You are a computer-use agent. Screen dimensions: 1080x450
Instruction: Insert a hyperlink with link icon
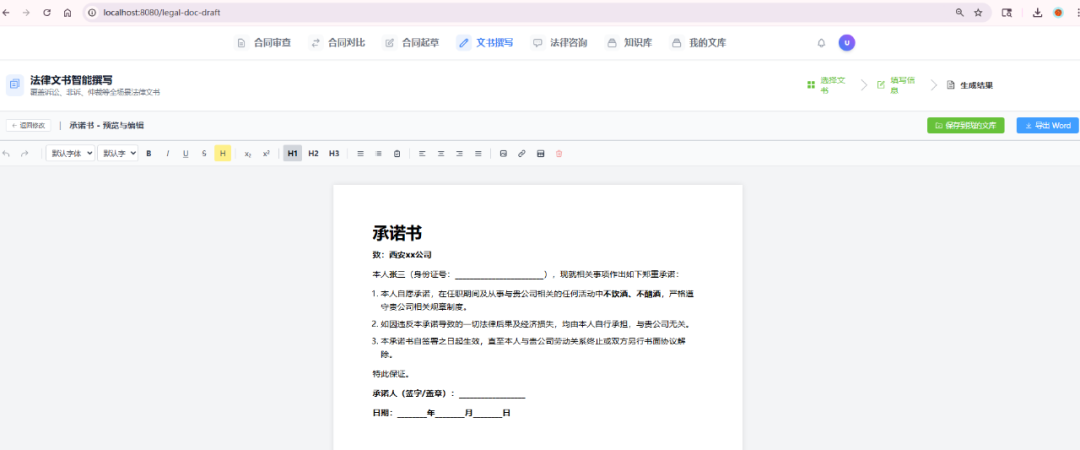pyautogui.click(x=521, y=153)
